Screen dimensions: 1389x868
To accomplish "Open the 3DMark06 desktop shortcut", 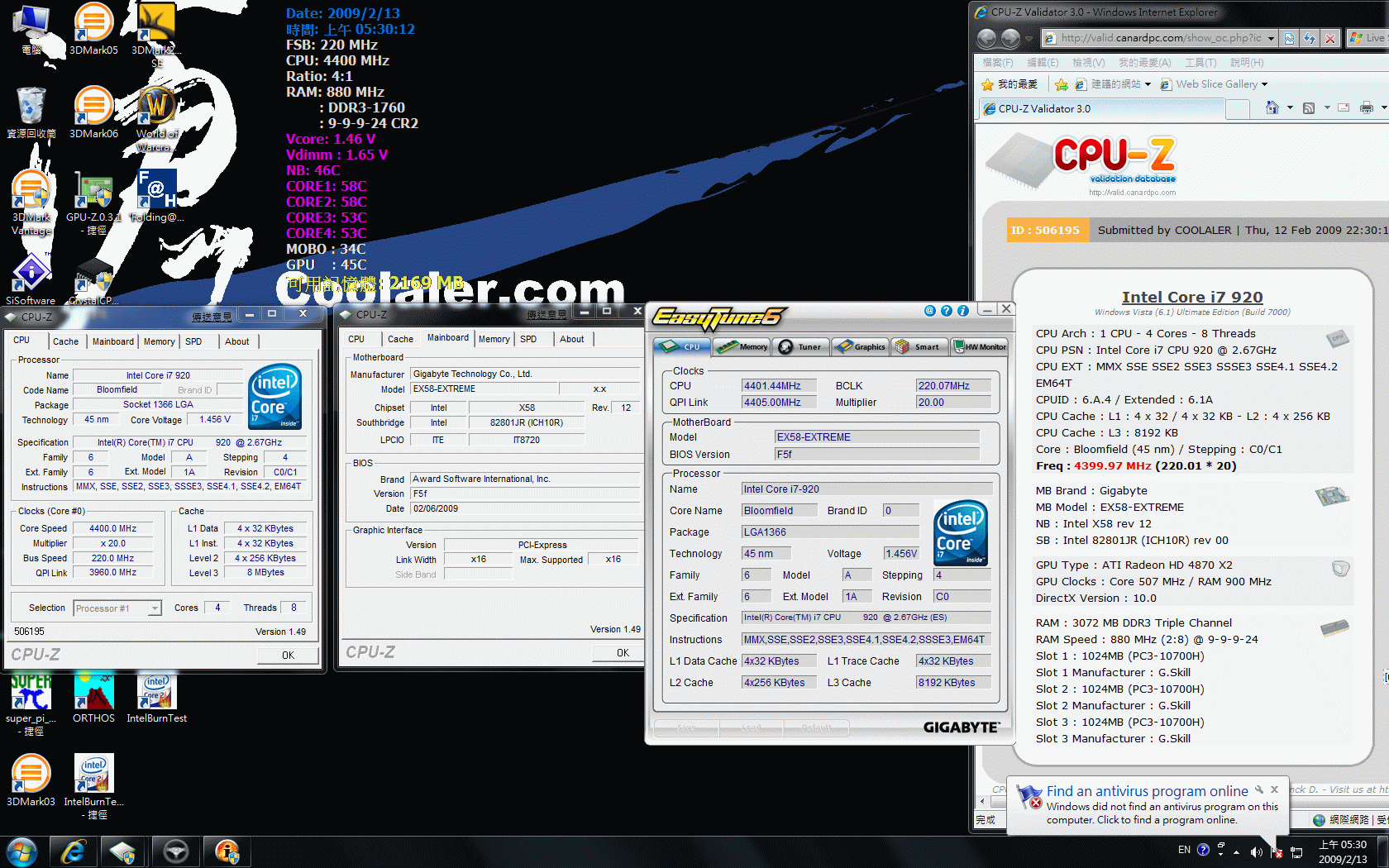I will point(93,112).
